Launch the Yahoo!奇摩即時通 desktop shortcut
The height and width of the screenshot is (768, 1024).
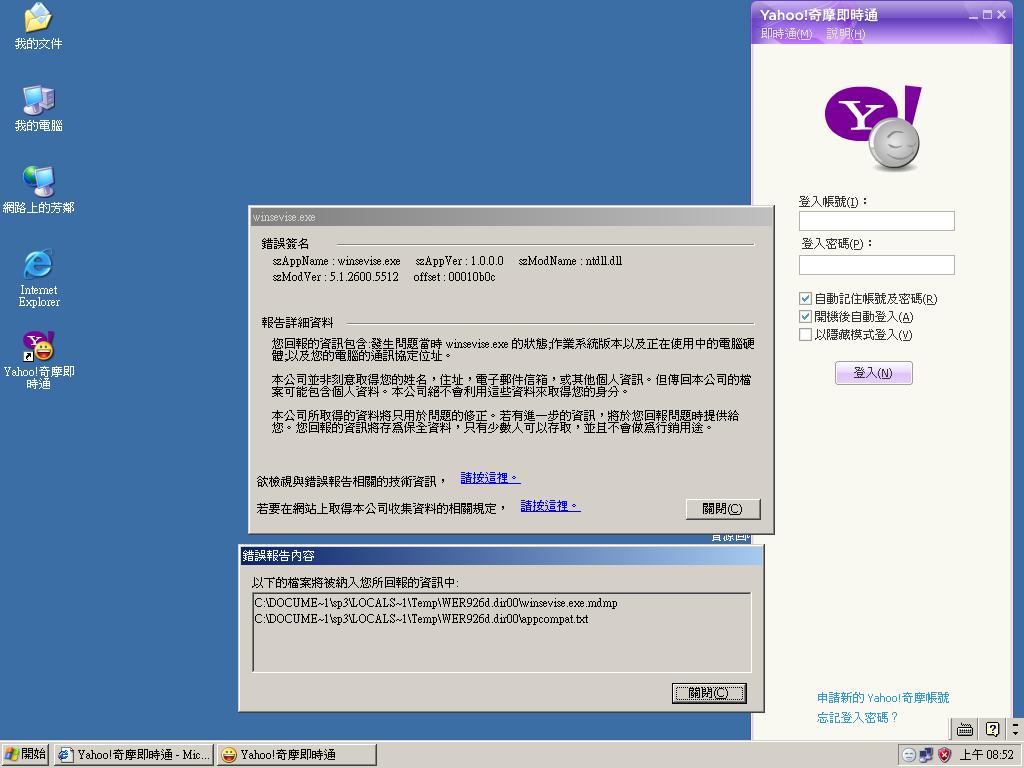pos(39,360)
